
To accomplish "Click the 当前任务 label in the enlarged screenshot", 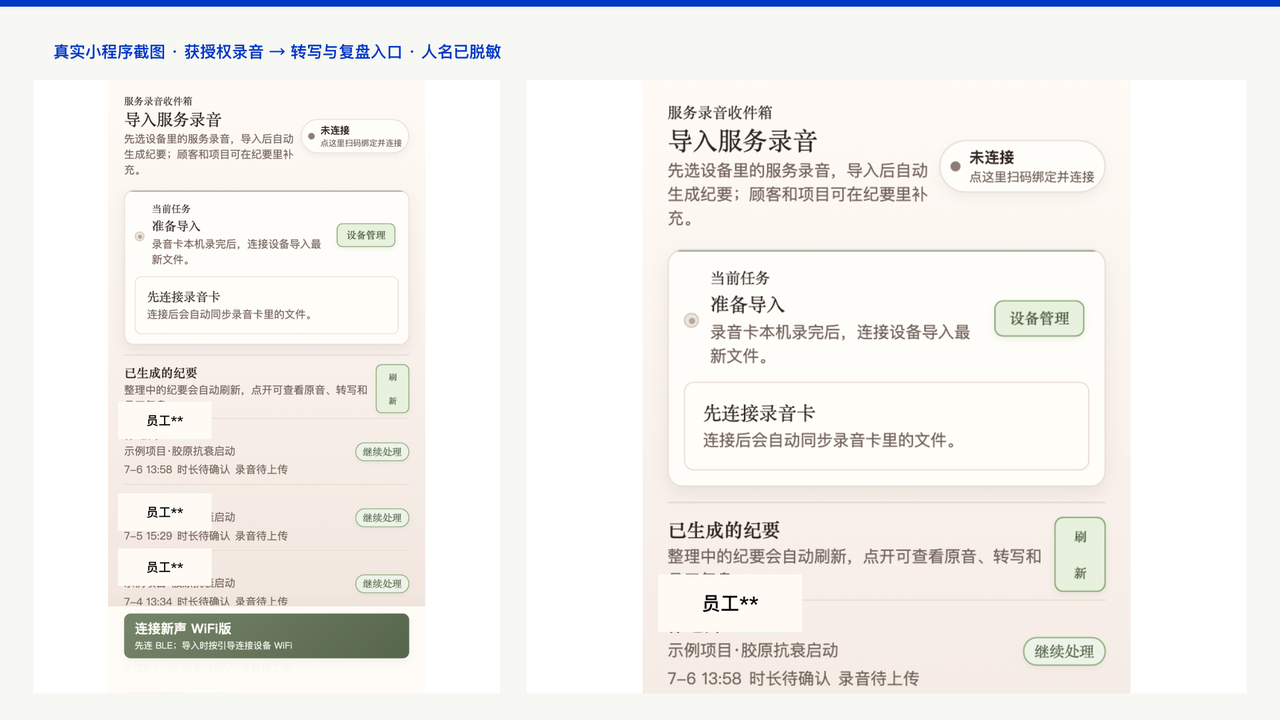I will pos(740,278).
